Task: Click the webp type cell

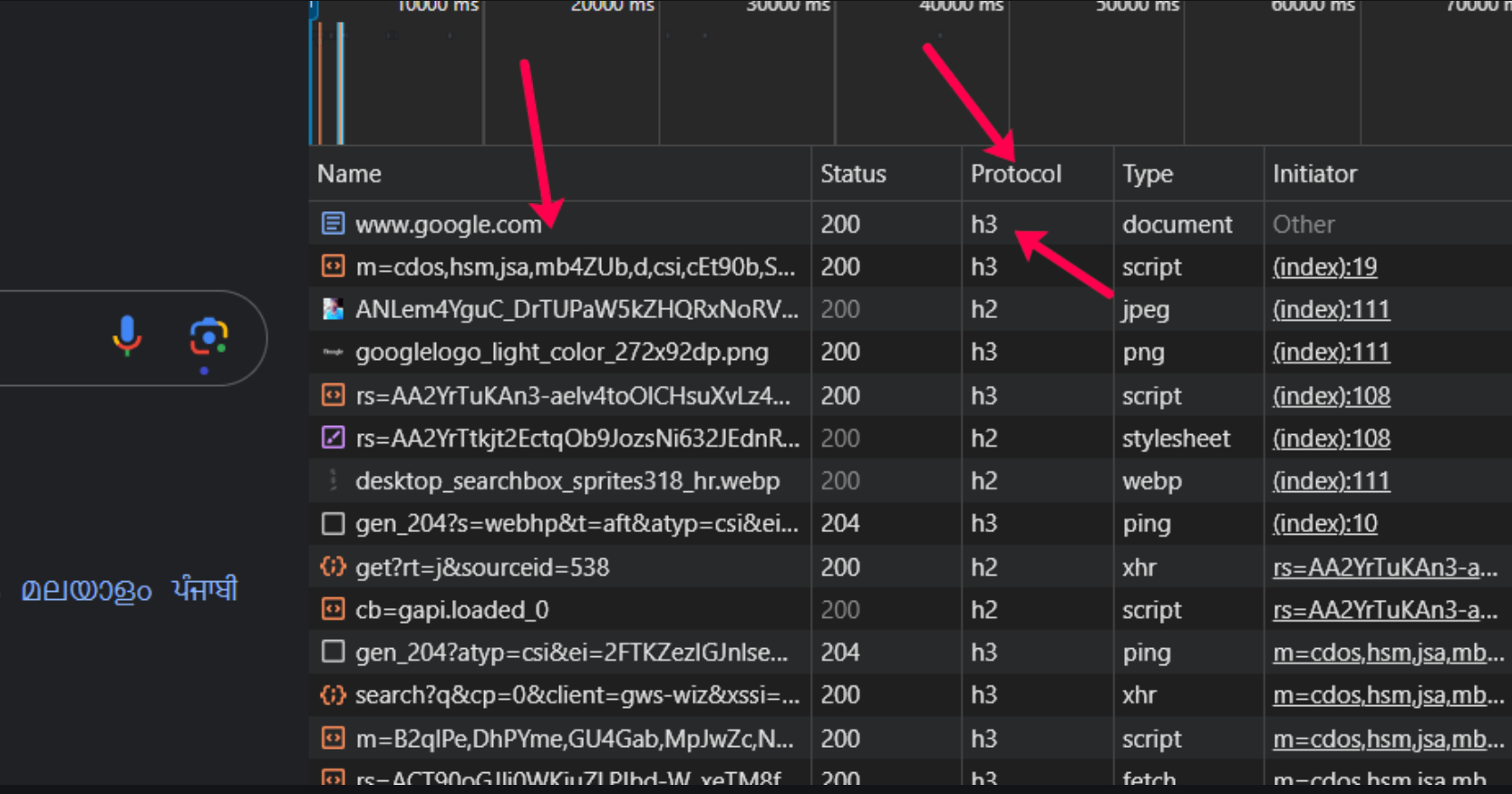Action: coord(1152,481)
